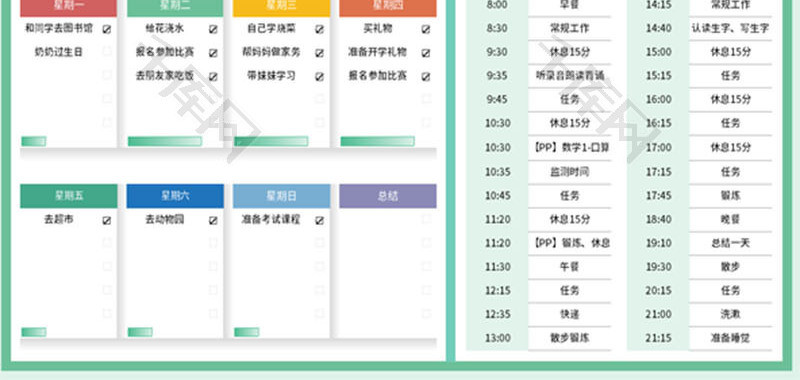The image size is (800, 380).
Task: Select the 20:15 time cell
Action: pyautogui.click(x=658, y=290)
